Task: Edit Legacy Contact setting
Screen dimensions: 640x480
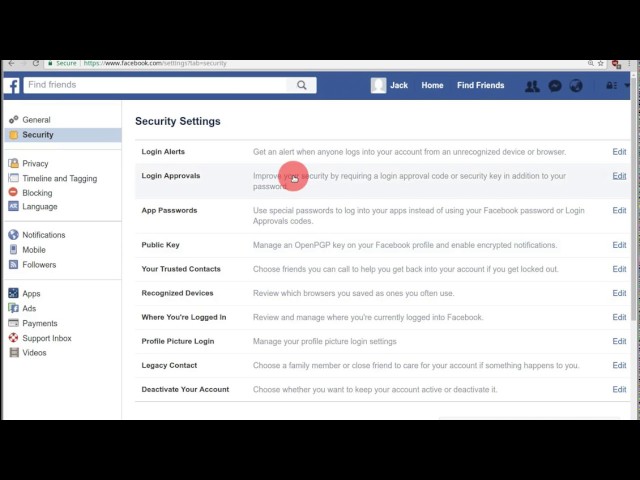Action: click(x=619, y=365)
